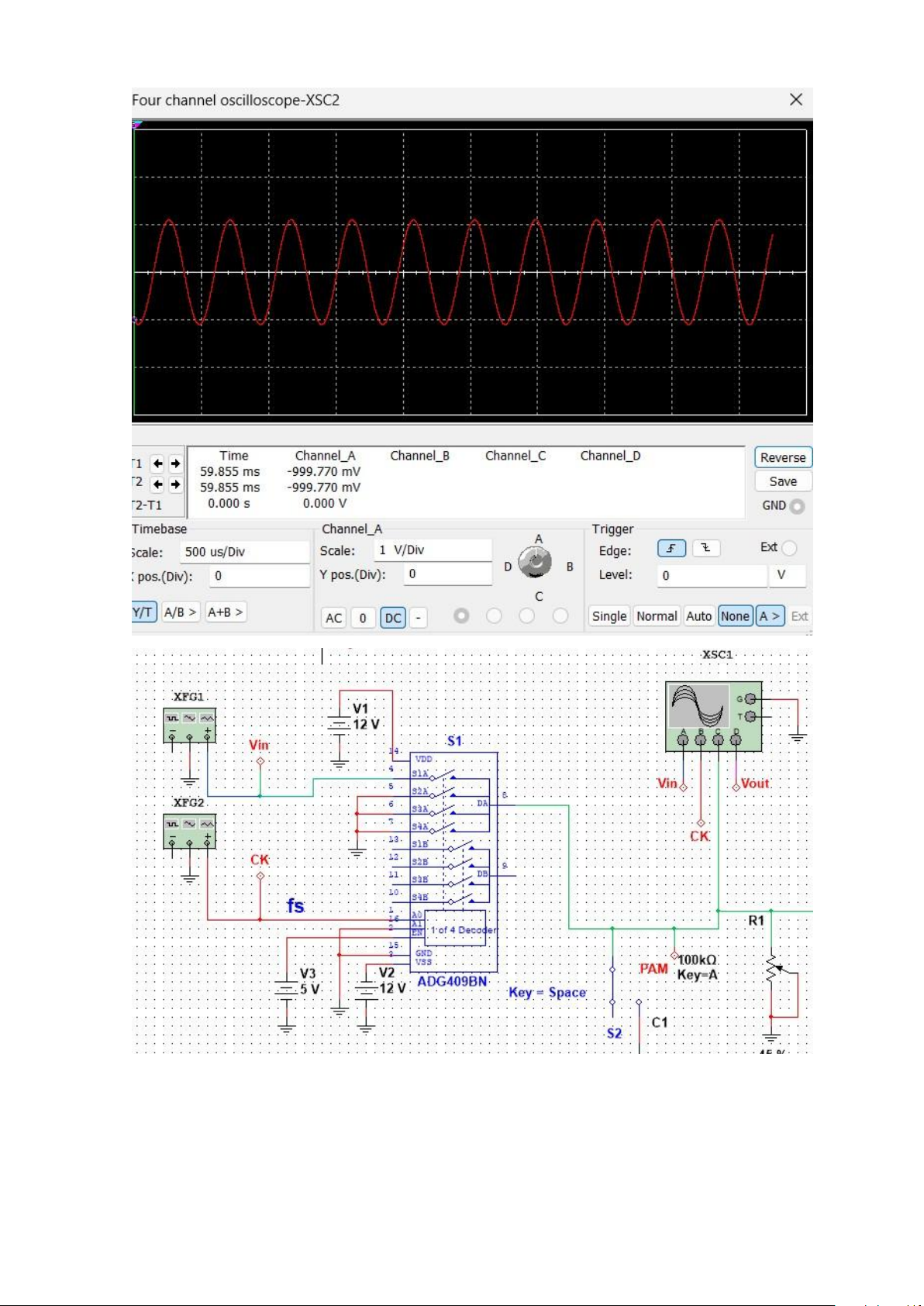Select the V2 12 V battery symbol
This screenshot has height=1306, width=924.
365,988
